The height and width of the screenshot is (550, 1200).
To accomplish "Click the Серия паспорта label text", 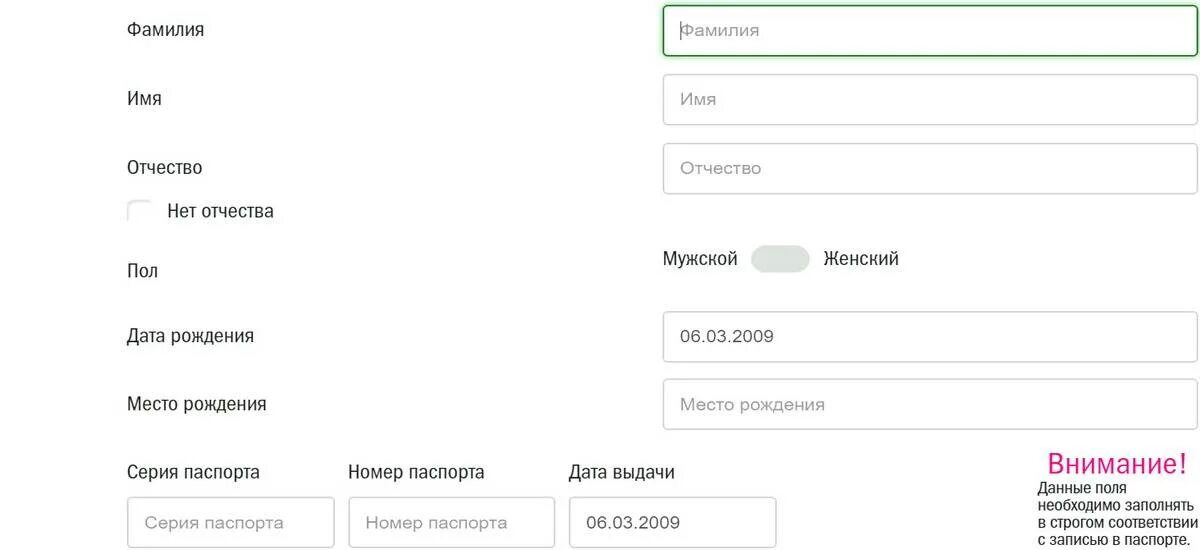I will coord(193,472).
